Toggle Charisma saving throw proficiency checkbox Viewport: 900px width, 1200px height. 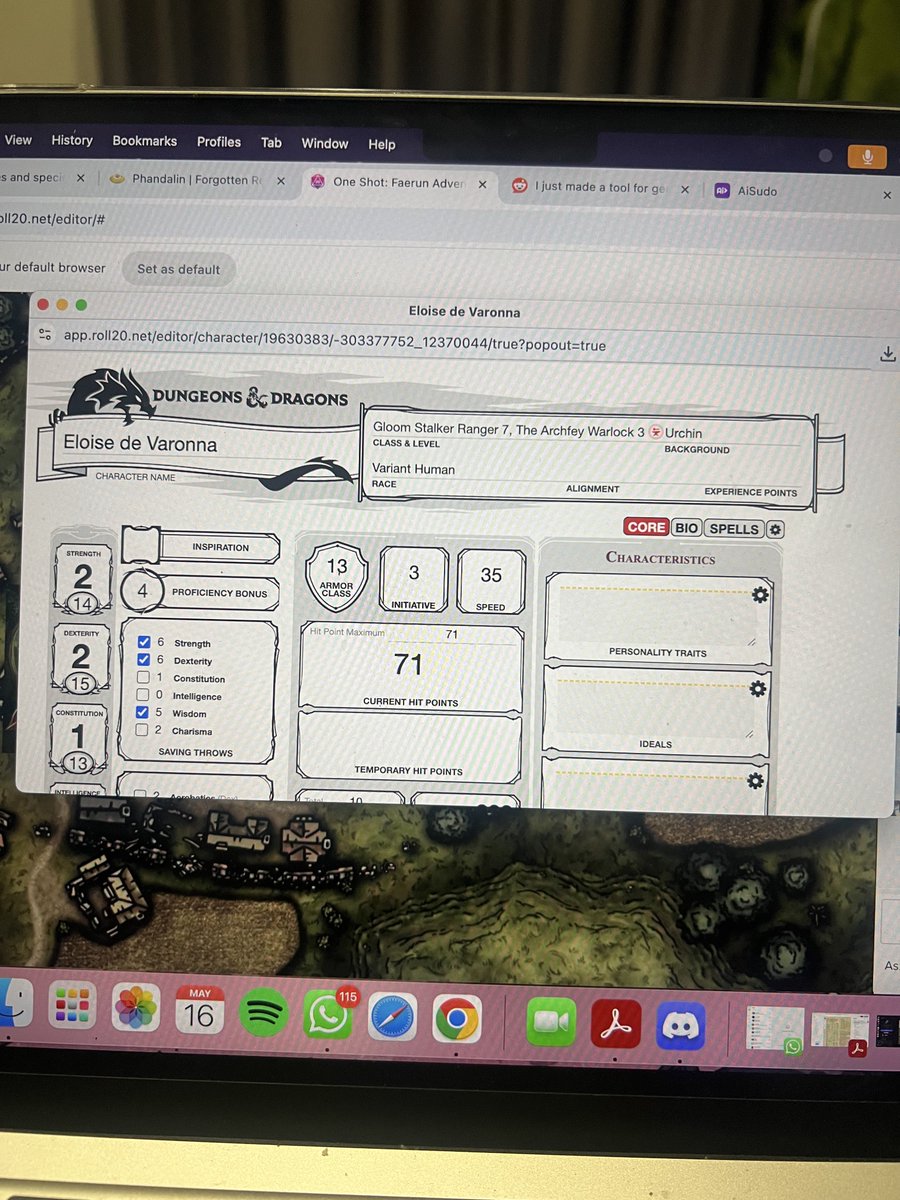[142, 730]
